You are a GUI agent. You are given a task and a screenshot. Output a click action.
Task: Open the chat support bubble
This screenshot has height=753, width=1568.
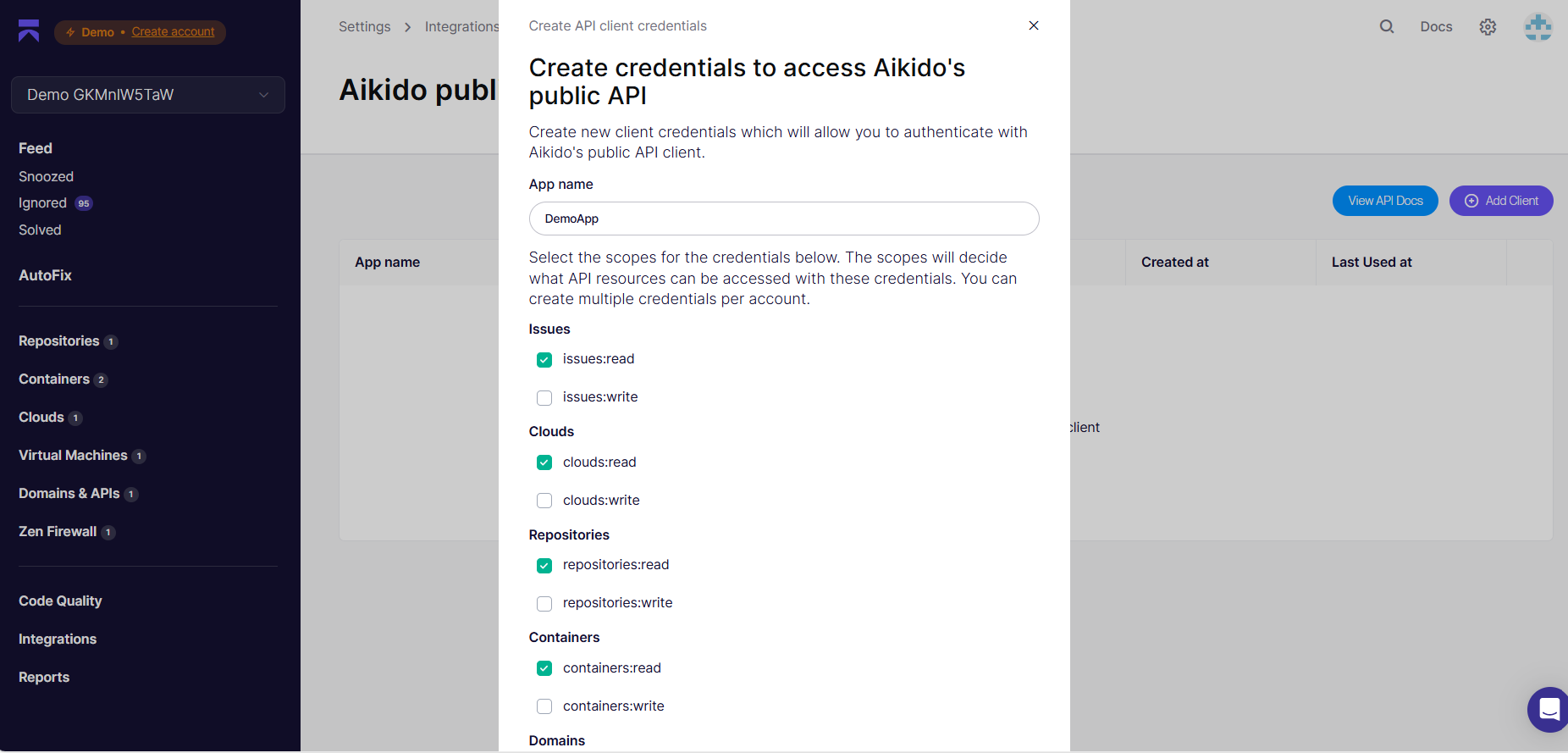pyautogui.click(x=1549, y=710)
